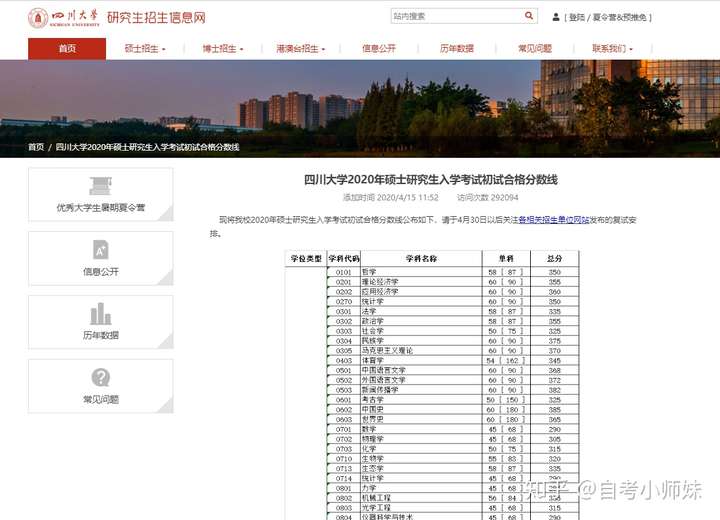The width and height of the screenshot is (720, 520).
Task: Click the 添加时间 2020/4/15 11:52 text
Action: pyautogui.click(x=391, y=198)
